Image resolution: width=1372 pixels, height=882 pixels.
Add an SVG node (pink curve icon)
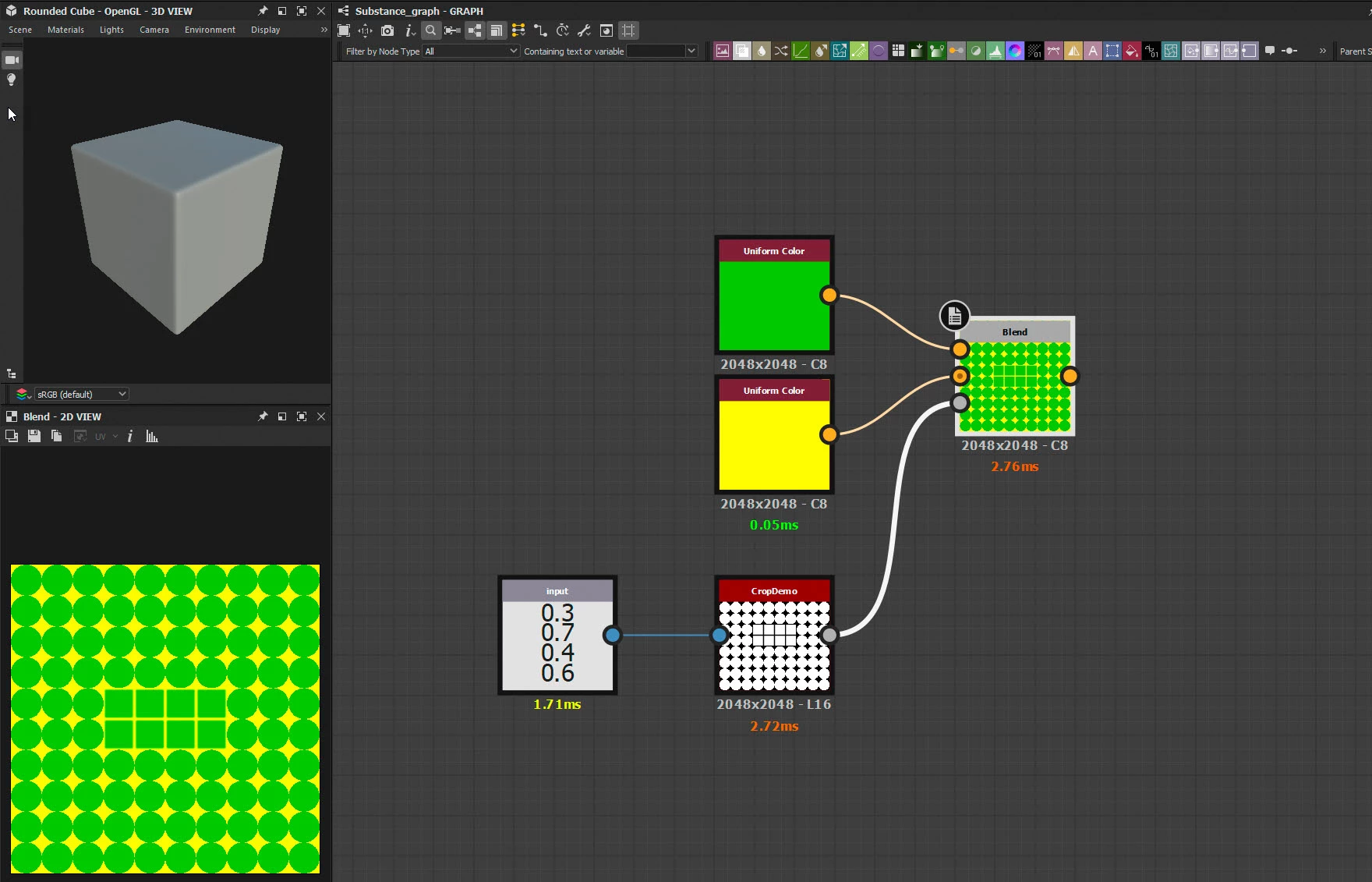click(1054, 51)
